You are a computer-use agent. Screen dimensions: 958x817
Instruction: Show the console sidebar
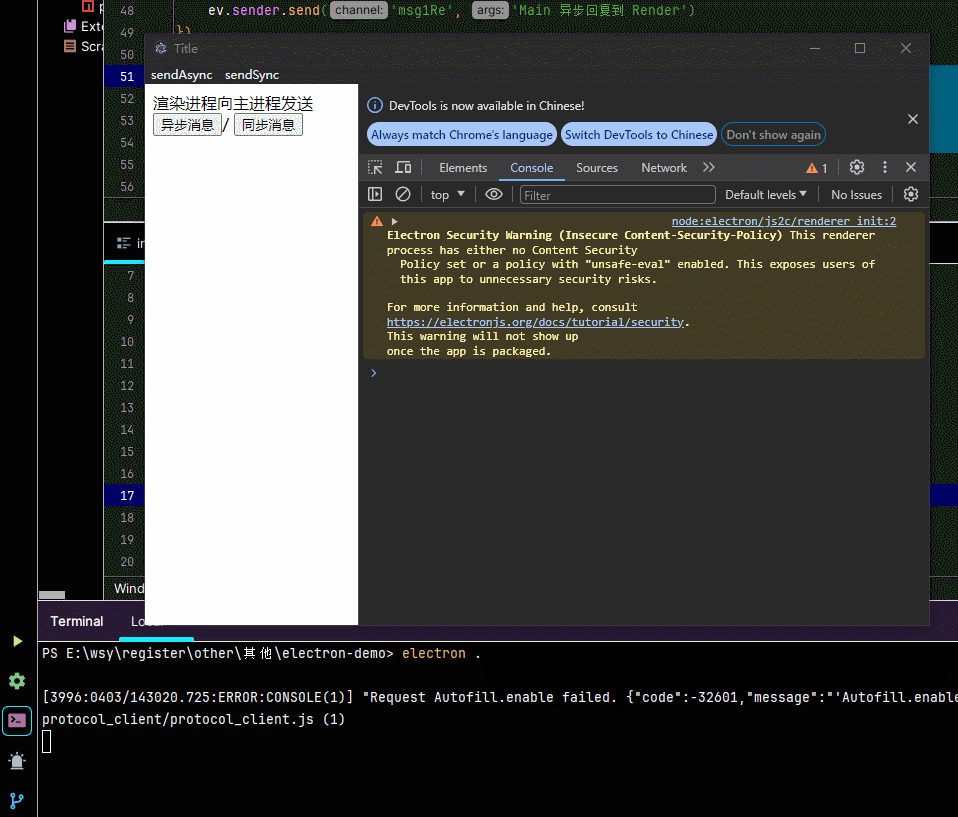point(375,194)
